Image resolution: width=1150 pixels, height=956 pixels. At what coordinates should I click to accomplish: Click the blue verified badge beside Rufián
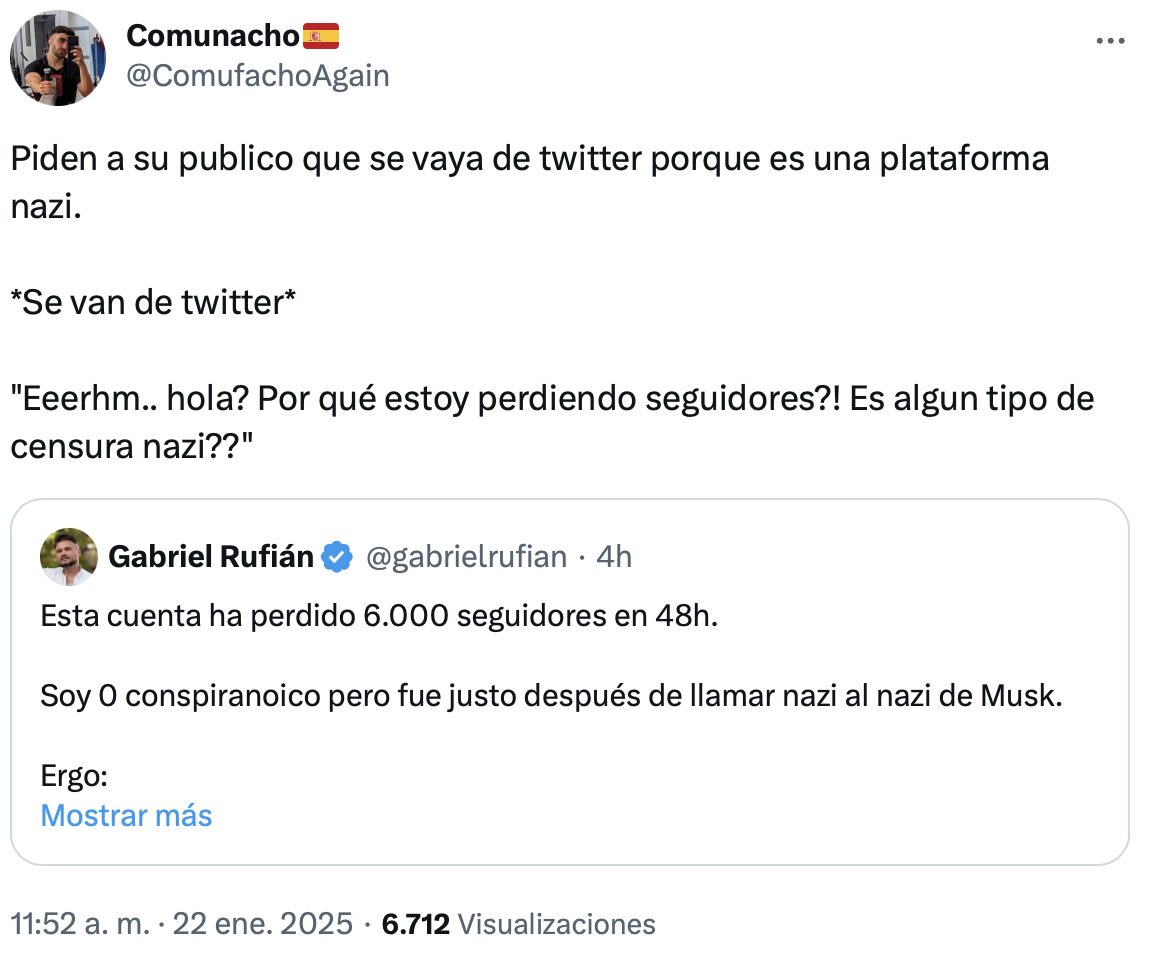pos(338,557)
